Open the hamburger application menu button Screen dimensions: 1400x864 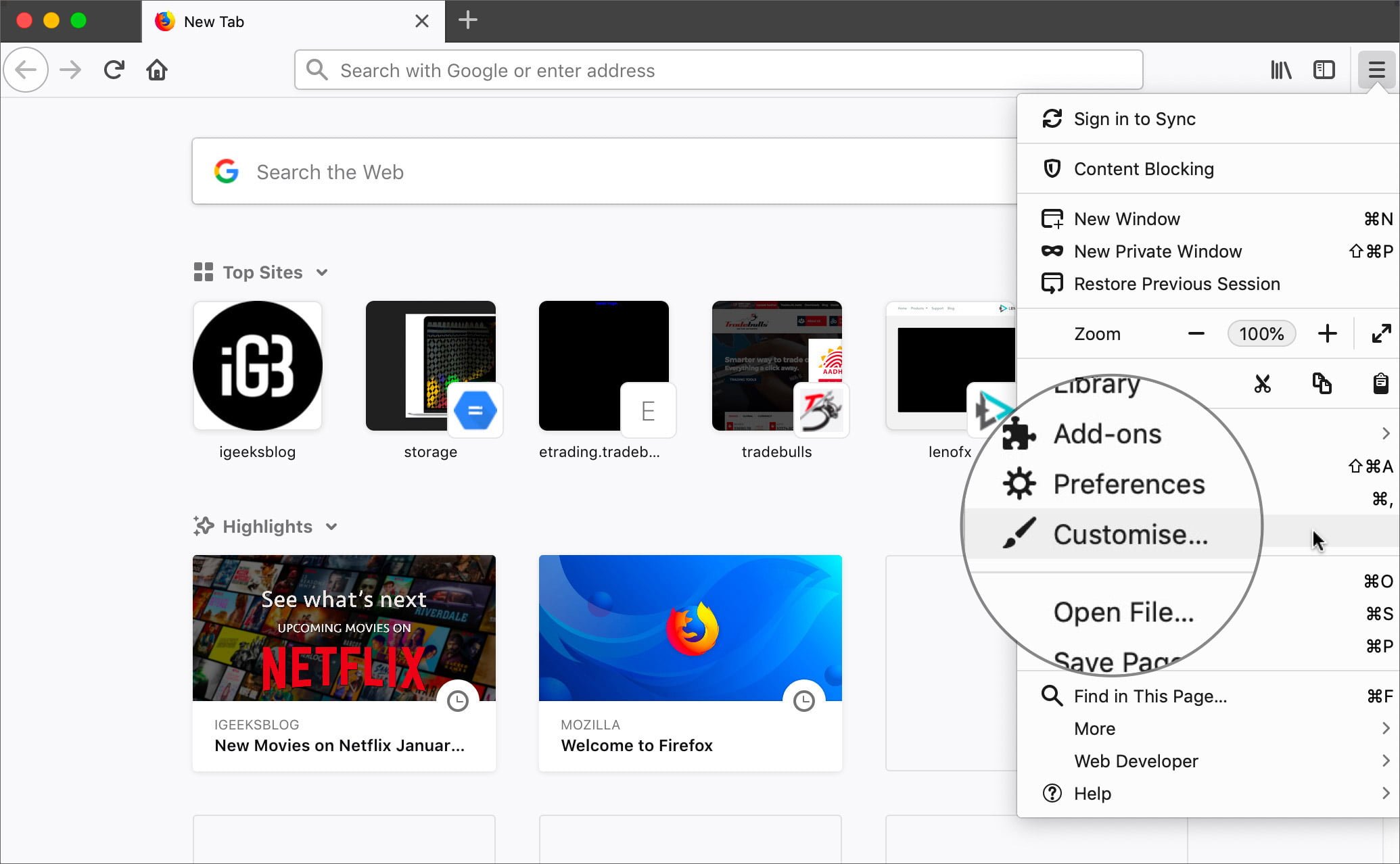[x=1376, y=70]
